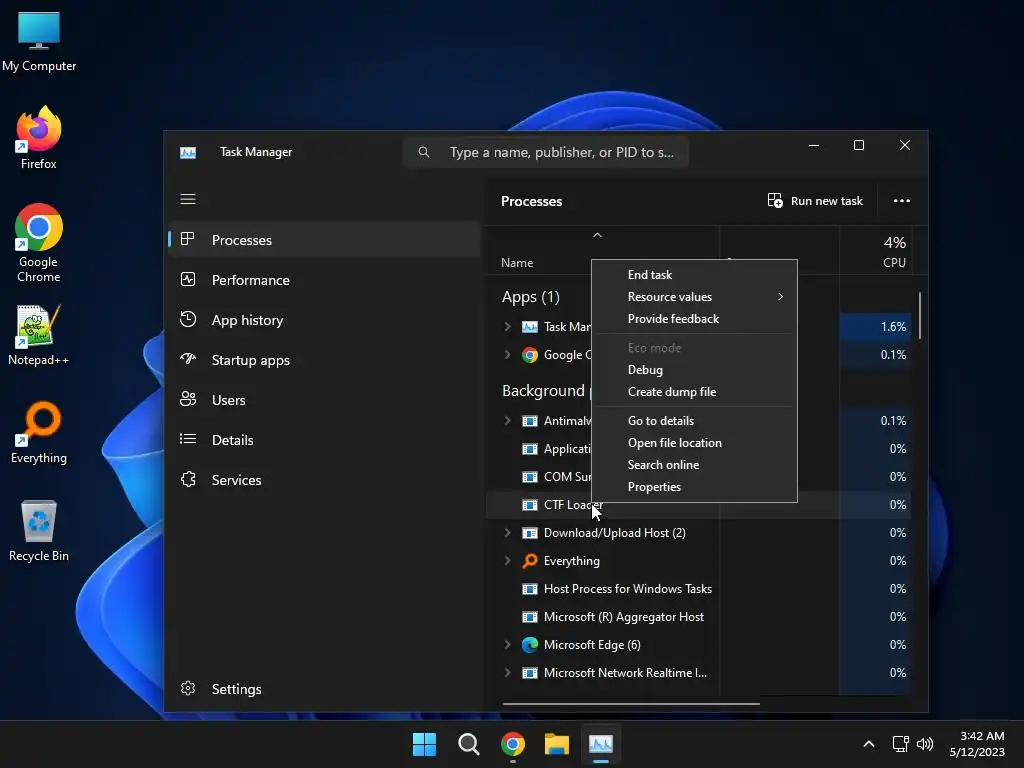Click the Windows Start button on taskbar
This screenshot has height=768, width=1024.
[x=424, y=744]
